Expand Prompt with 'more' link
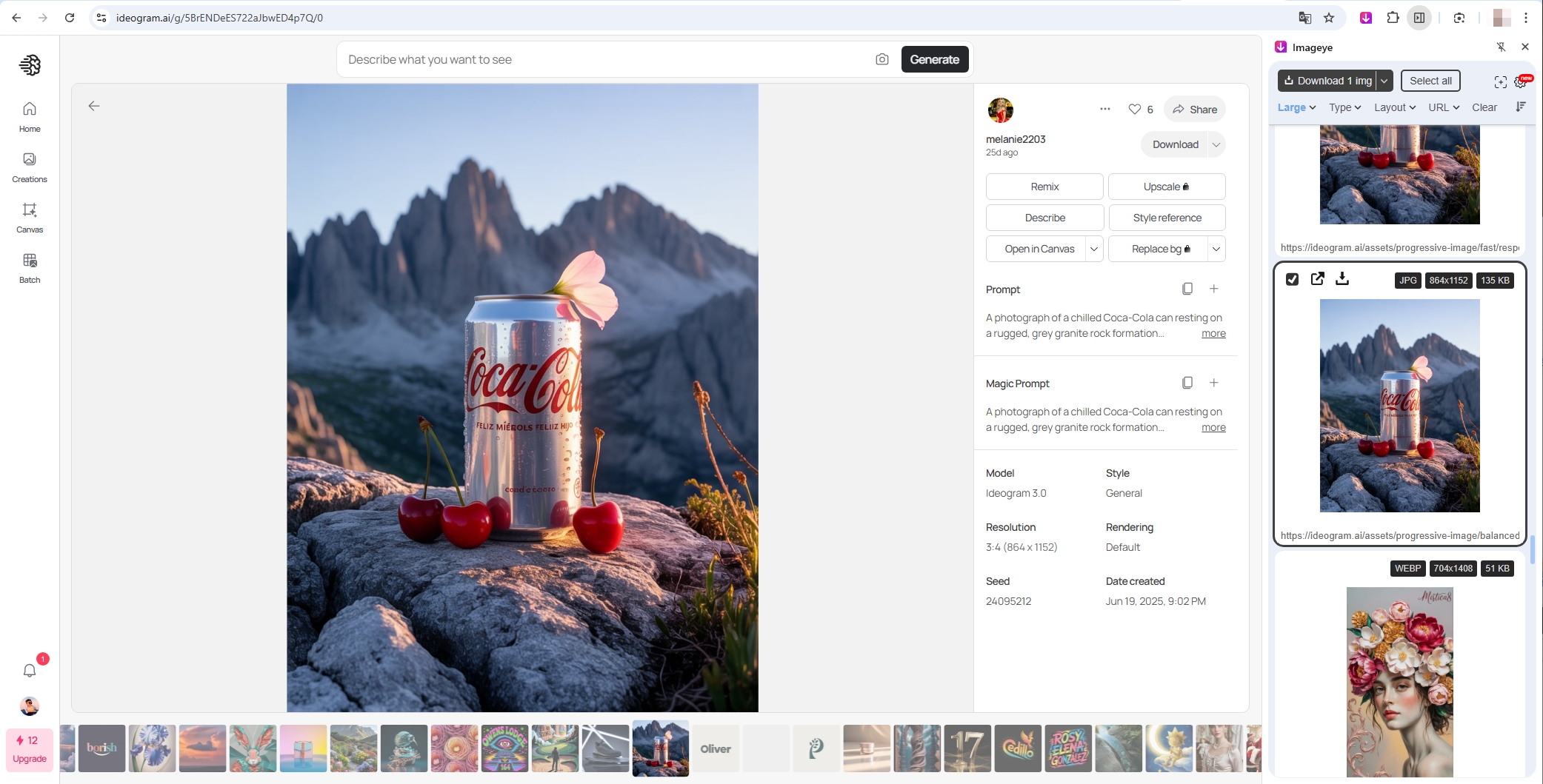The image size is (1543, 784). [1213, 334]
